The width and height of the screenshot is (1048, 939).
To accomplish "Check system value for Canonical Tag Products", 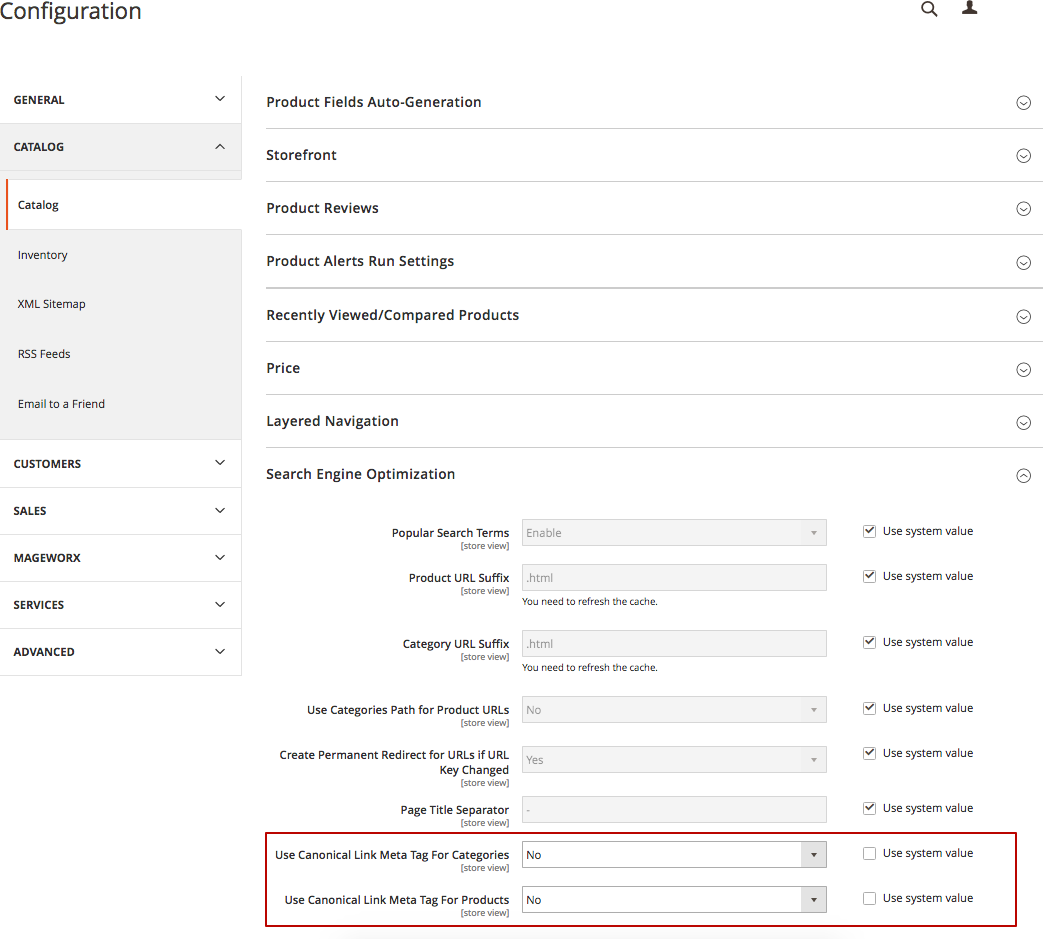I will click(x=869, y=898).
